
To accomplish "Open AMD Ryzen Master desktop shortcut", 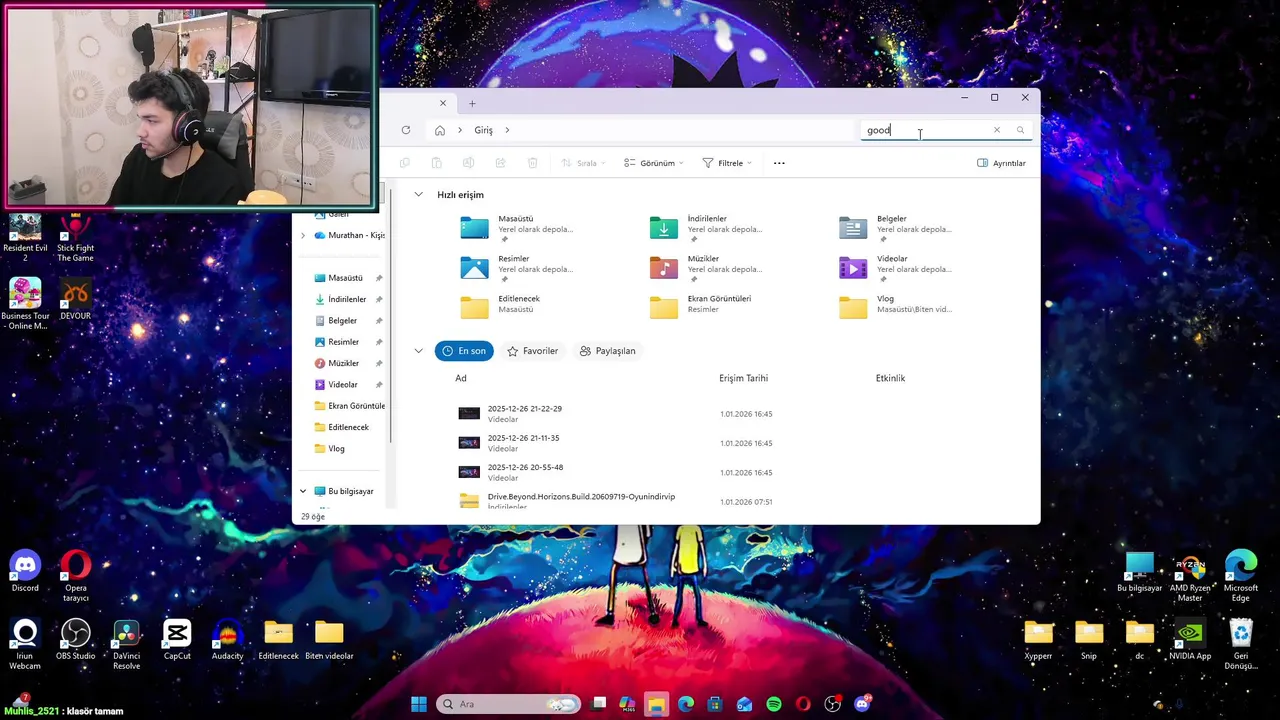I will (1190, 577).
